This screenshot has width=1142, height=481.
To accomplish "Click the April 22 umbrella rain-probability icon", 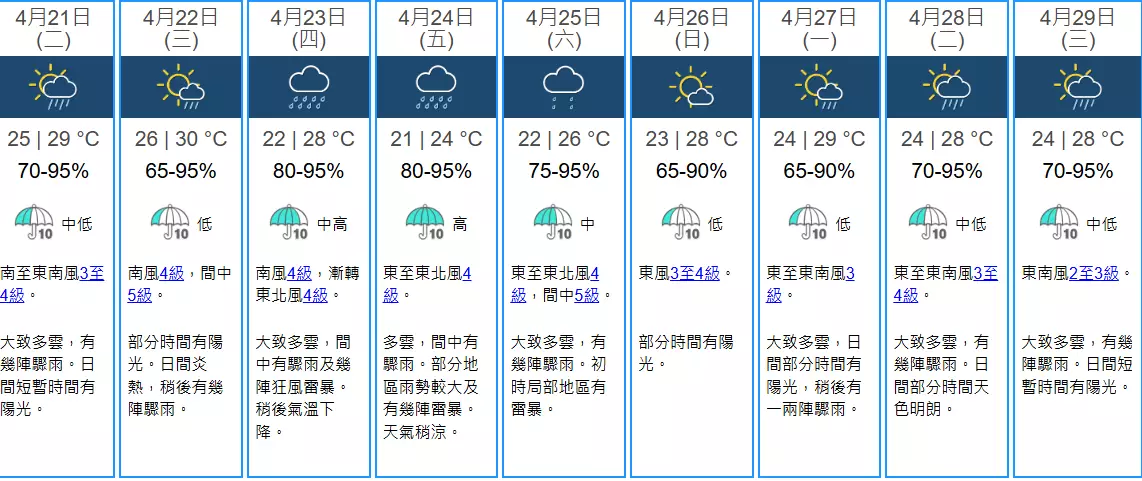I will point(171,223).
